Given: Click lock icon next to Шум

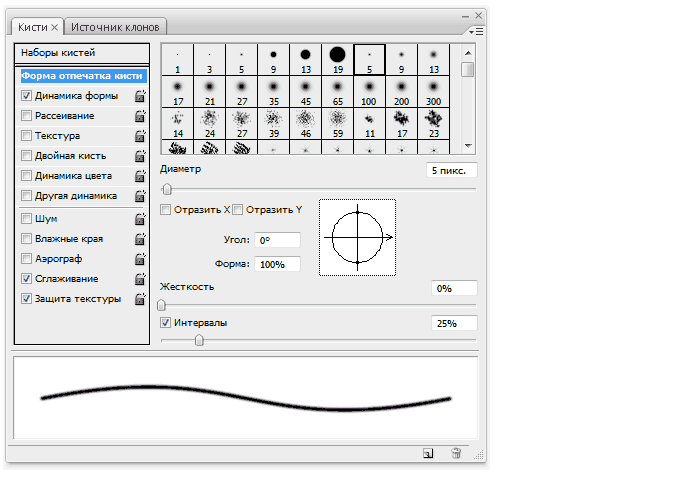Looking at the screenshot, I should [x=140, y=218].
